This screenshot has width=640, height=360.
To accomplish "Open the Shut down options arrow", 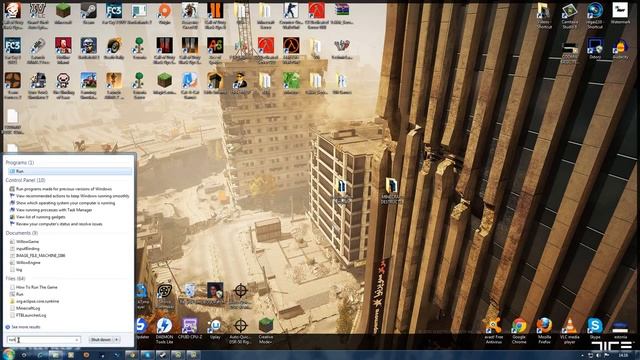I will pos(117,340).
